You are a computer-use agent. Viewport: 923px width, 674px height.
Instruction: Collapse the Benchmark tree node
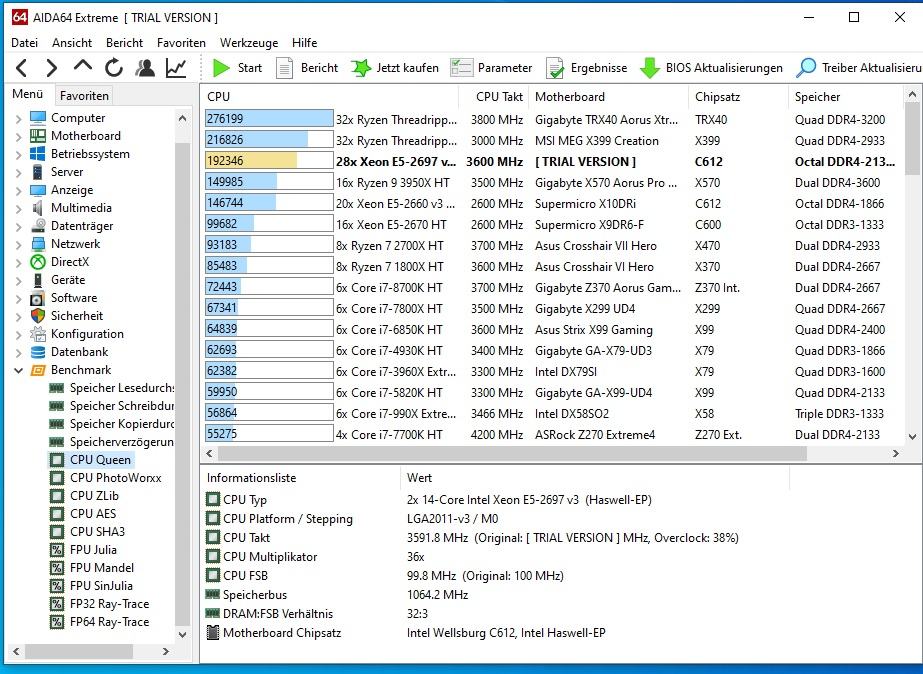[x=18, y=370]
